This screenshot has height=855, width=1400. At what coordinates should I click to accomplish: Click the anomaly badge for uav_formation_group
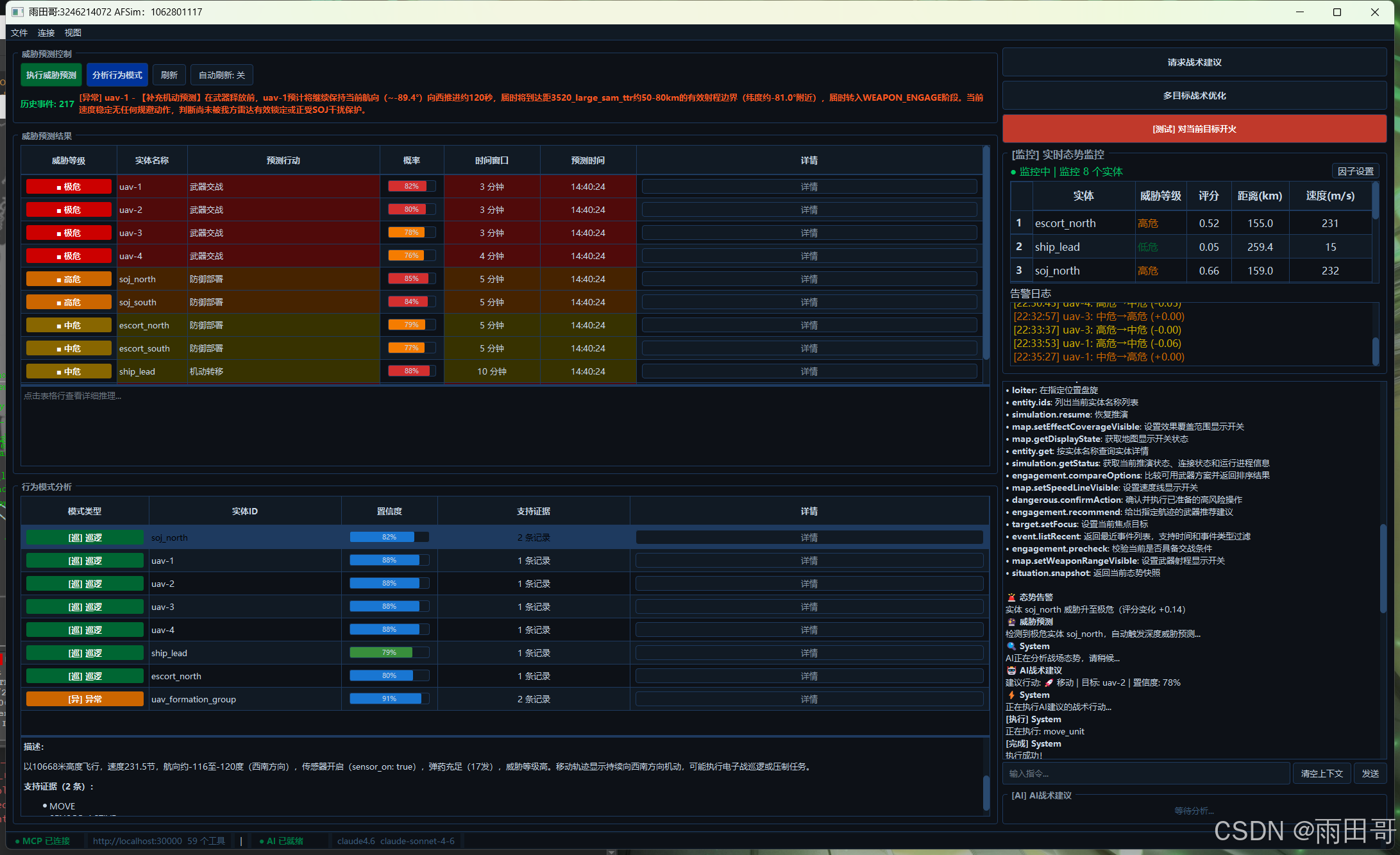85,699
